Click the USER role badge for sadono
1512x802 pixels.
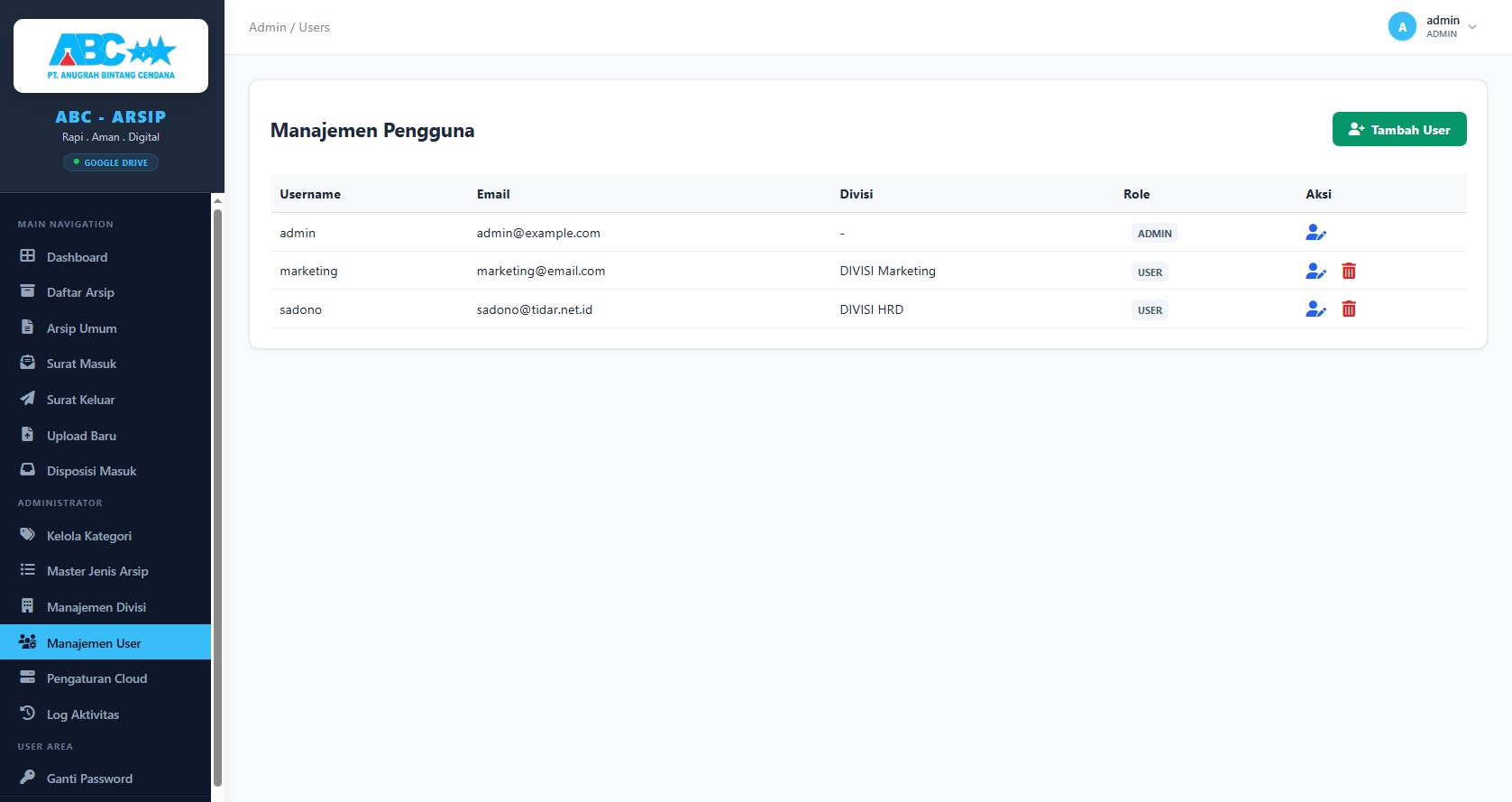pos(1150,310)
